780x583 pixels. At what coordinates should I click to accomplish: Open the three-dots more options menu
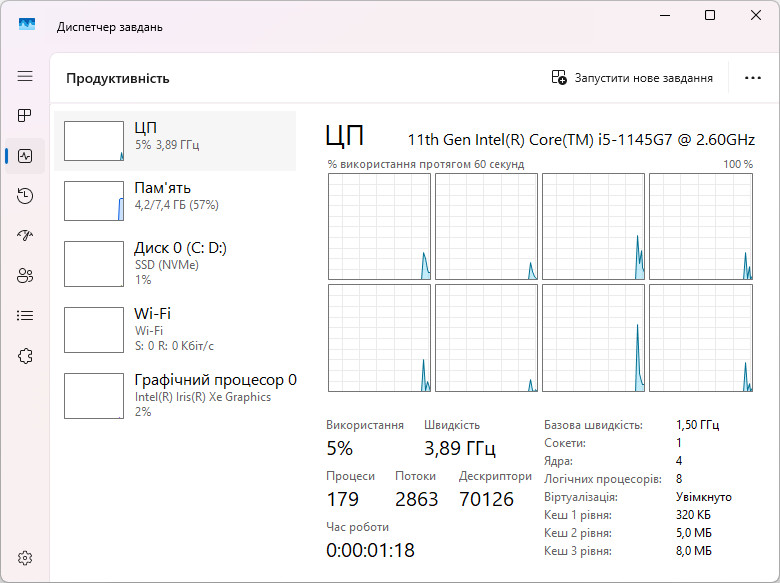tap(753, 78)
